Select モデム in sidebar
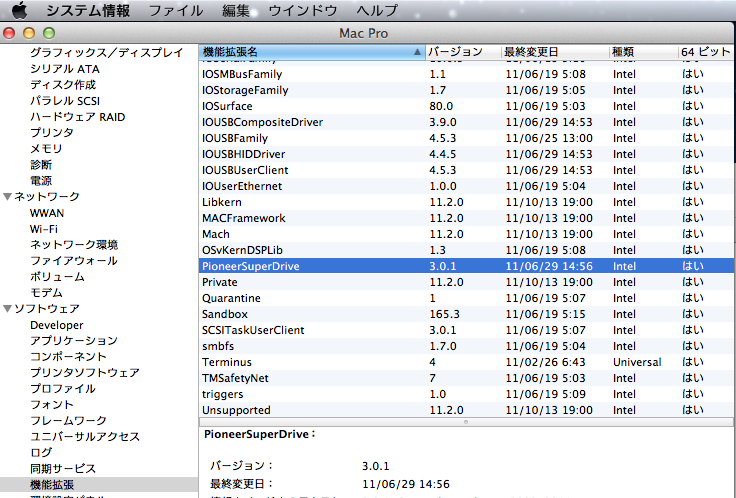The height and width of the screenshot is (498, 736). [x=46, y=293]
